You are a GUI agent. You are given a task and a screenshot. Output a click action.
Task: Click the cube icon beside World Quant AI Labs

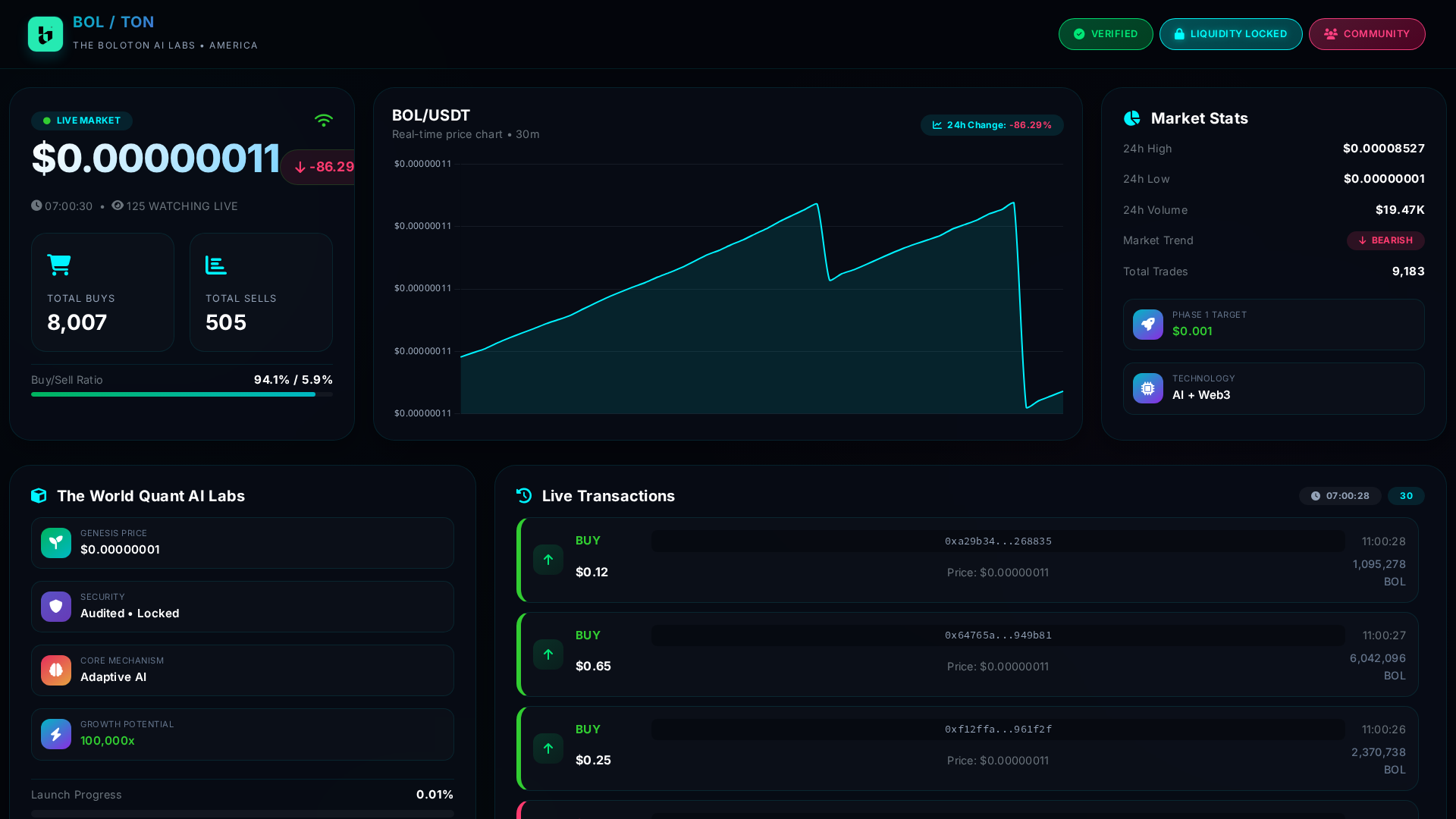(x=39, y=496)
